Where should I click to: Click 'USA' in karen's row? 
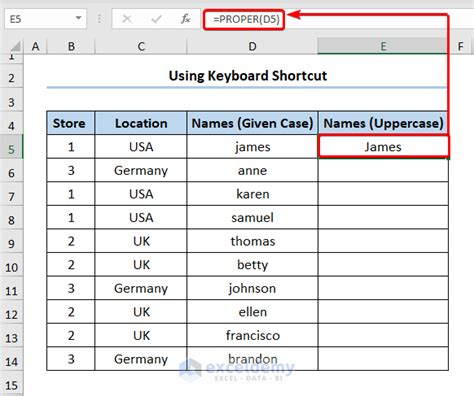pos(141,194)
